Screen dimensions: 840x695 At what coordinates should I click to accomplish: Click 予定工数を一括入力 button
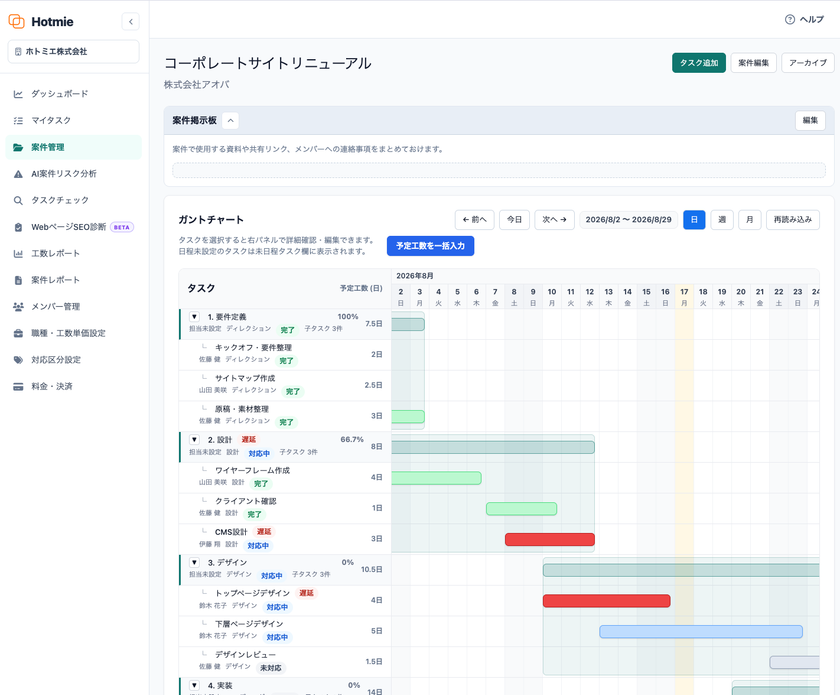[430, 246]
